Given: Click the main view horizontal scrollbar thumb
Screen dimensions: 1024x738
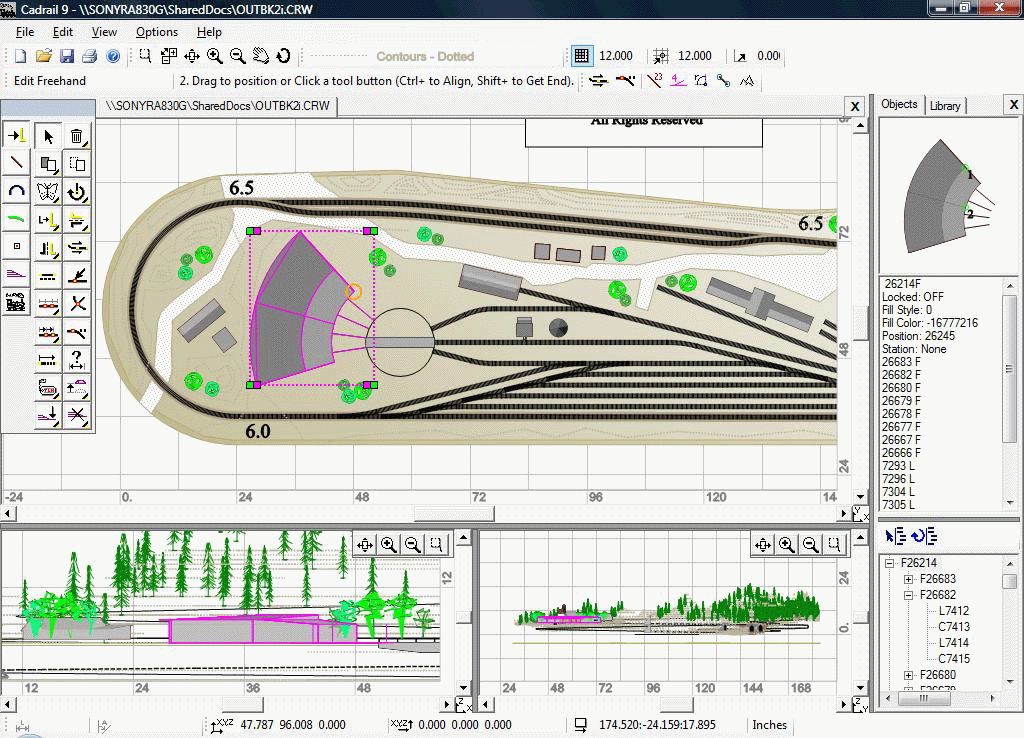Looking at the screenshot, I should [454, 514].
